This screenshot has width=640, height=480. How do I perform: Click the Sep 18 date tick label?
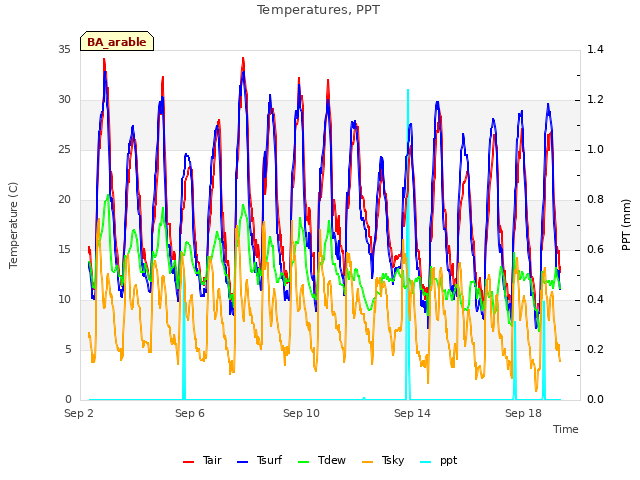[523, 413]
